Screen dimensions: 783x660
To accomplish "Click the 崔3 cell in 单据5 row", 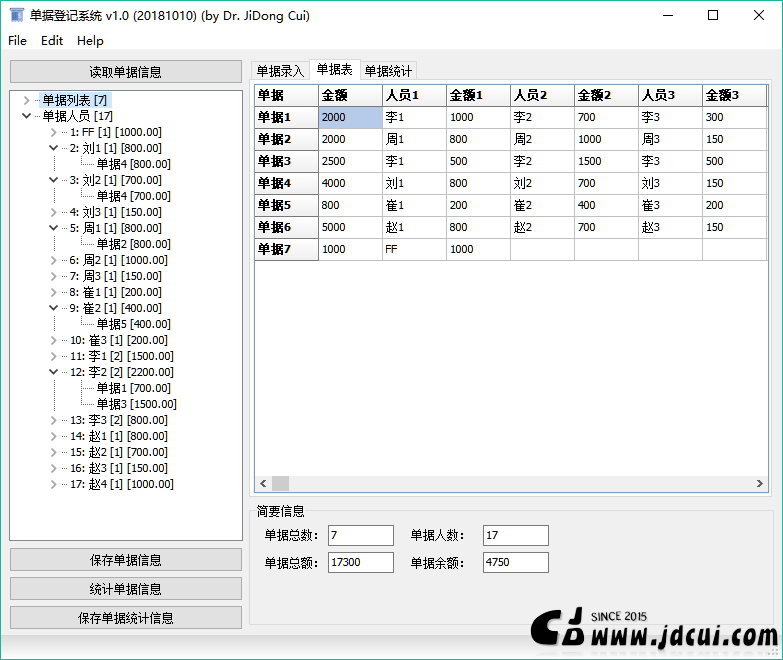I will click(x=670, y=205).
